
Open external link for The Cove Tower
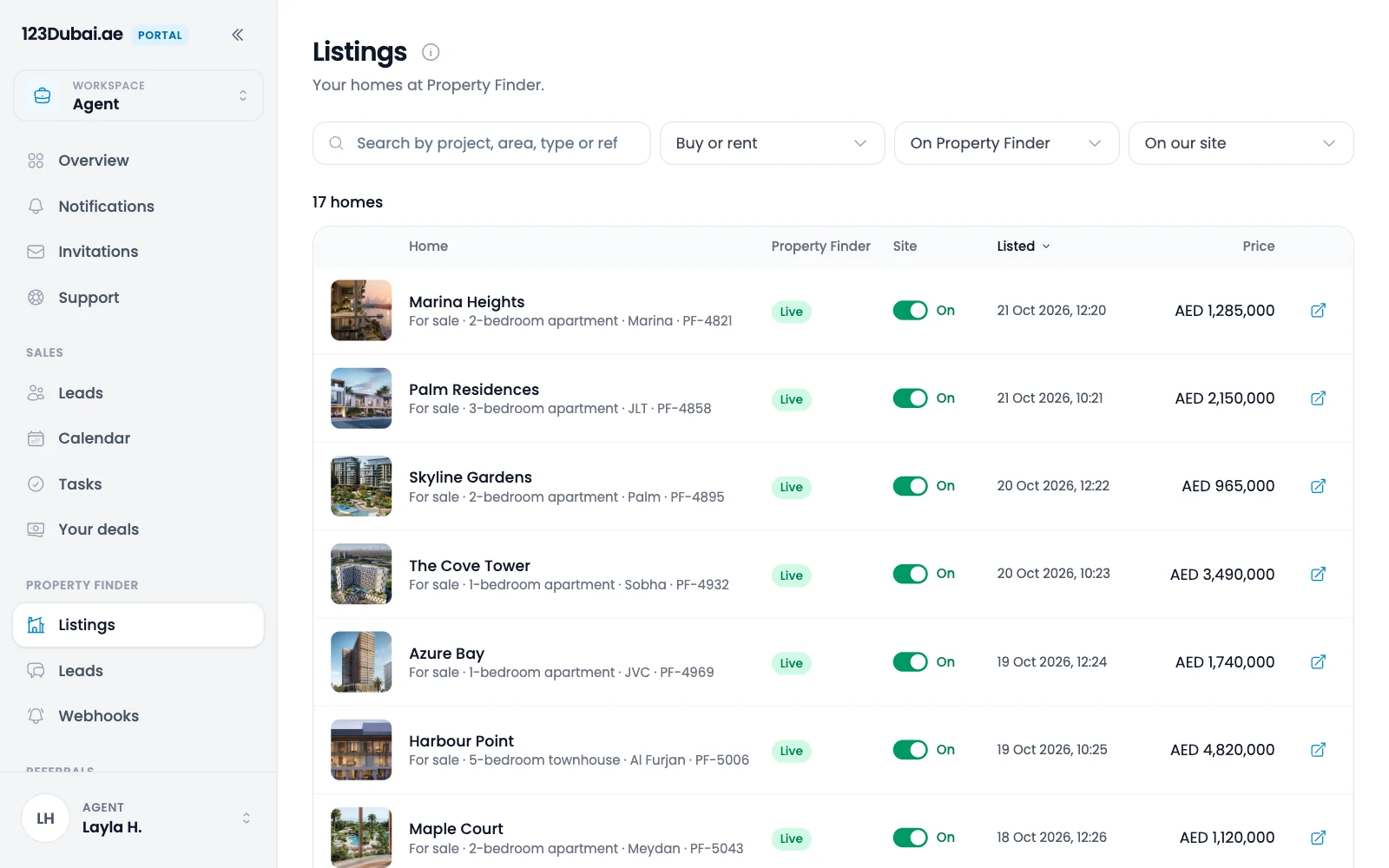[x=1318, y=574]
